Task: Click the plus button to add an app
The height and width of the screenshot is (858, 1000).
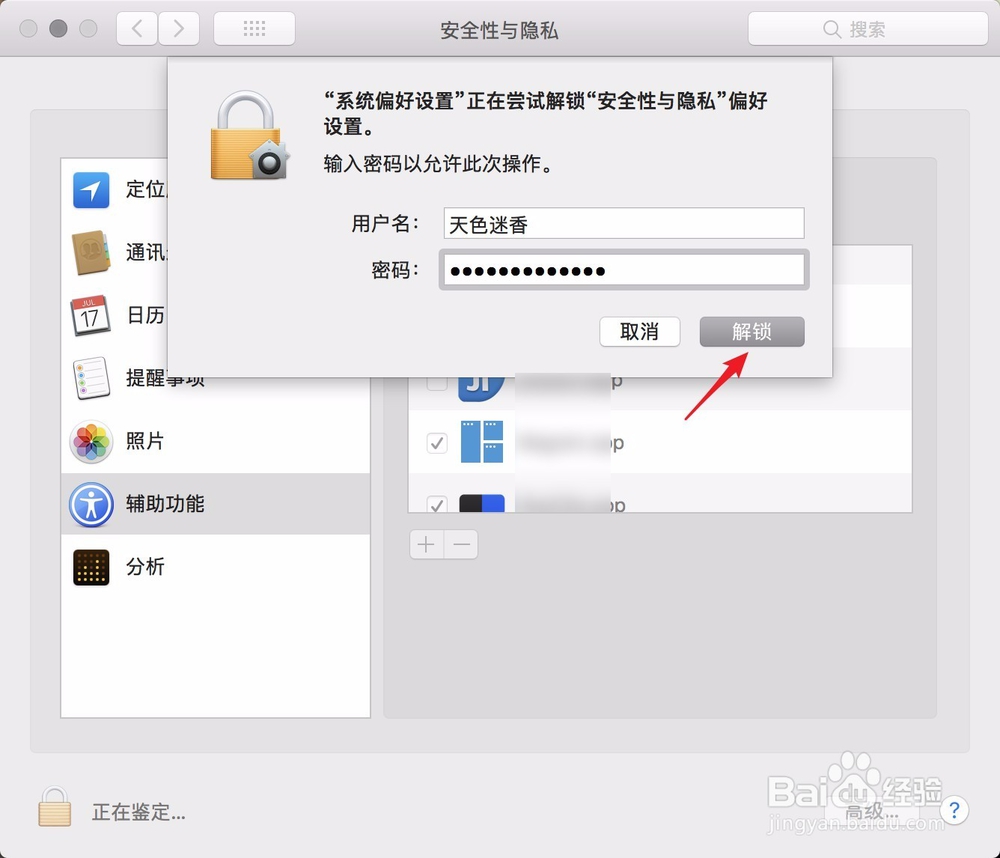Action: pyautogui.click(x=426, y=544)
